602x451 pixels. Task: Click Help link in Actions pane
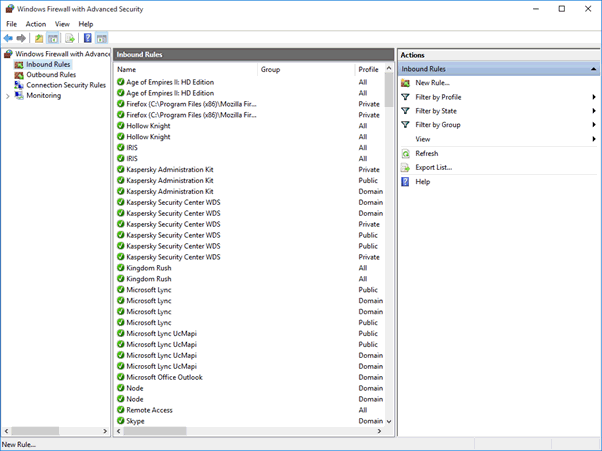click(423, 182)
